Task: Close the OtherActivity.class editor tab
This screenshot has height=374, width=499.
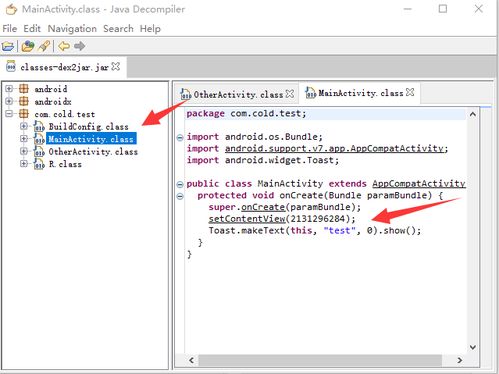Action: coord(290,94)
